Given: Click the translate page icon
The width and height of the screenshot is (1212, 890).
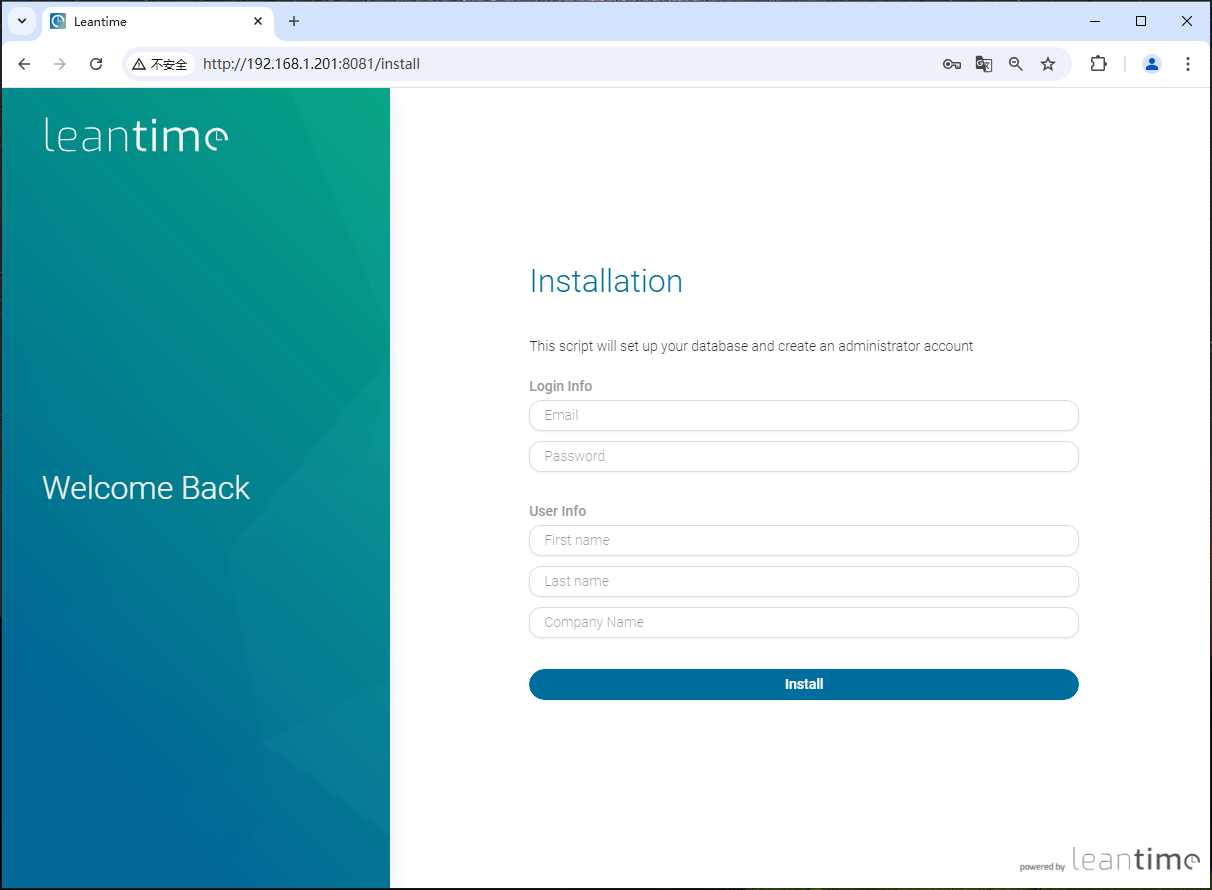Looking at the screenshot, I should (x=984, y=64).
